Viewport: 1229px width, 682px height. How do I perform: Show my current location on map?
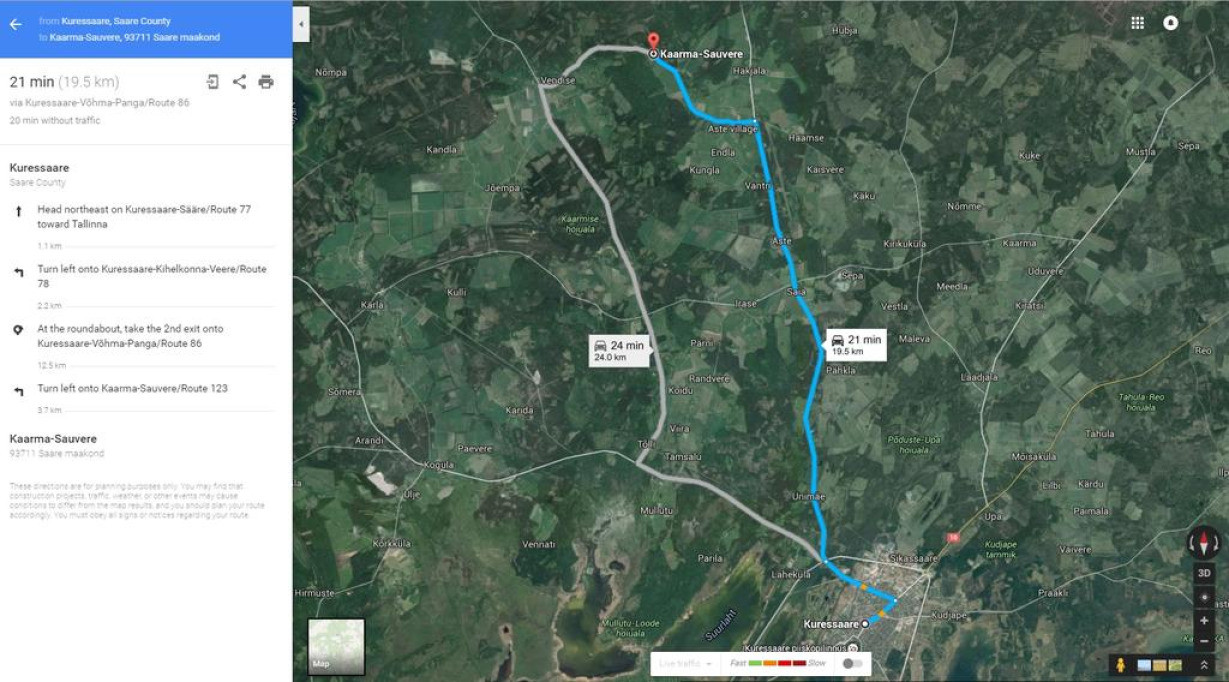tap(1204, 597)
